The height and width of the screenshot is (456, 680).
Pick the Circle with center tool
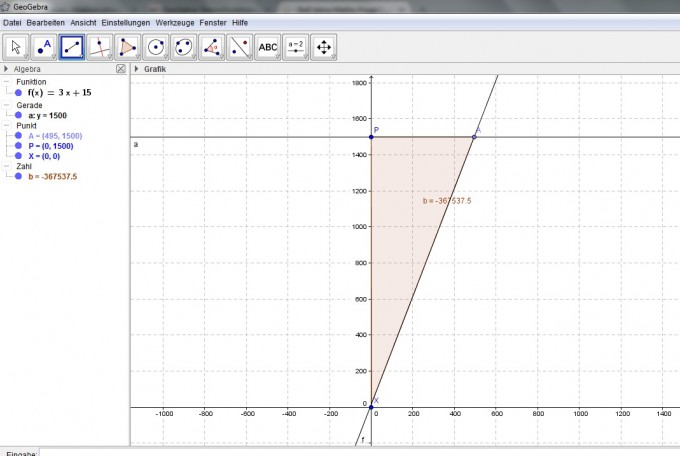coord(156,46)
